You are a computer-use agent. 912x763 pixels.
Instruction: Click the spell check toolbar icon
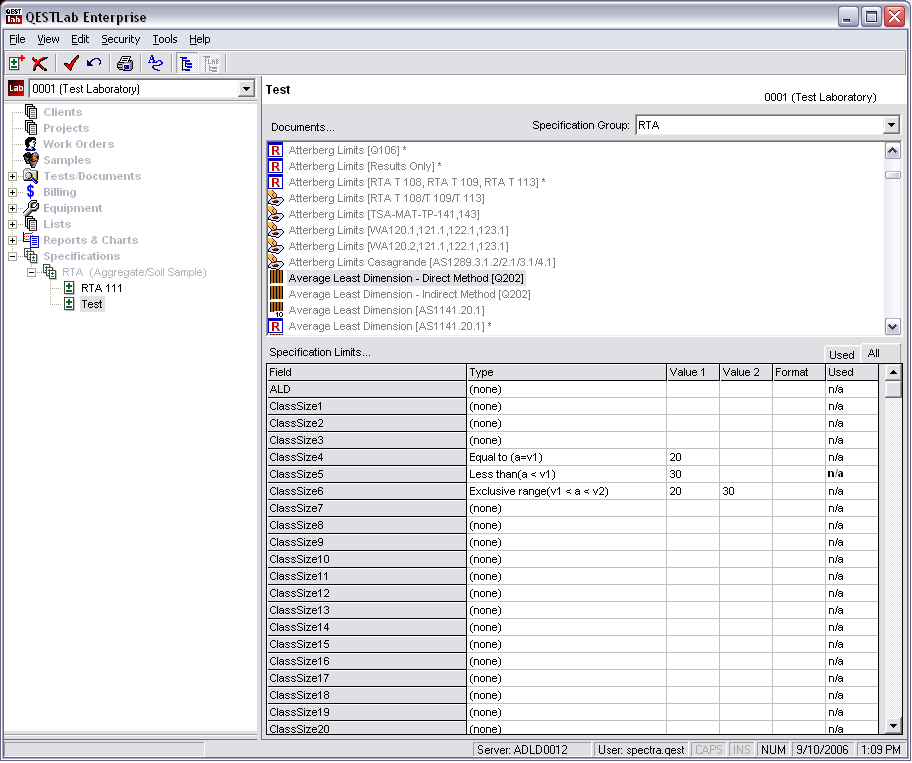(x=155, y=64)
